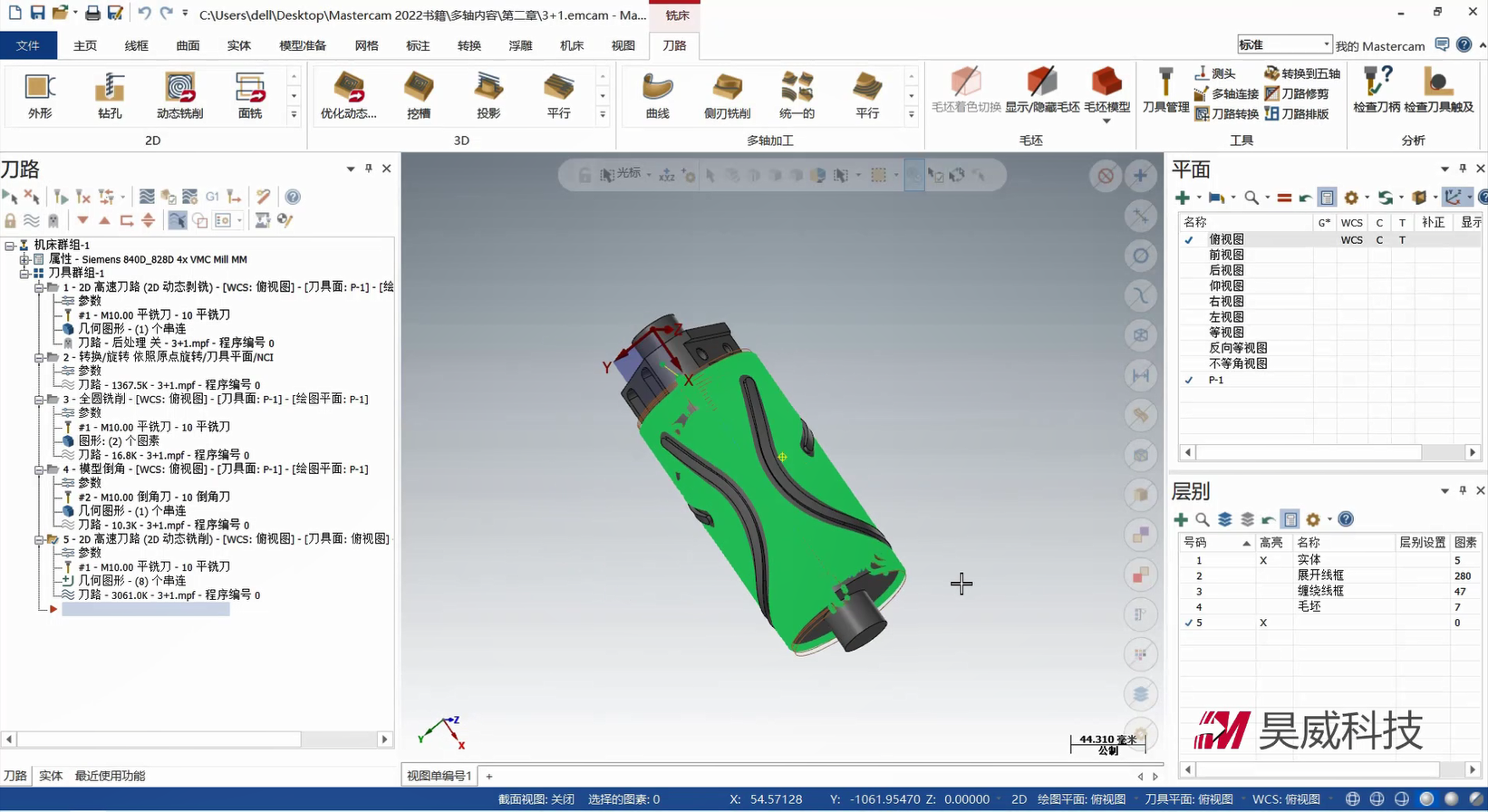
Task: Click 我的 Mastercam link
Action: pyautogui.click(x=1380, y=45)
